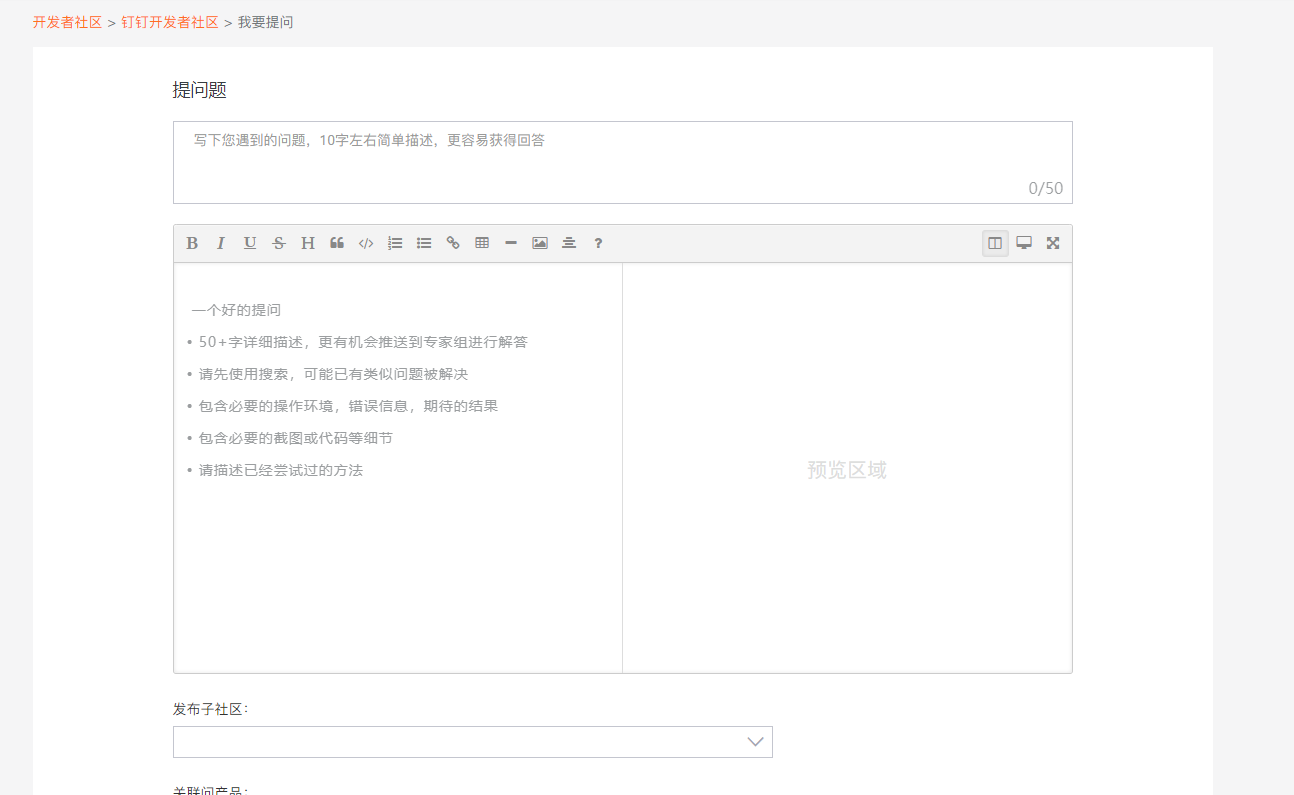This screenshot has height=795, width=1294.
Task: Toggle the split-pane preview mode
Action: click(x=995, y=243)
